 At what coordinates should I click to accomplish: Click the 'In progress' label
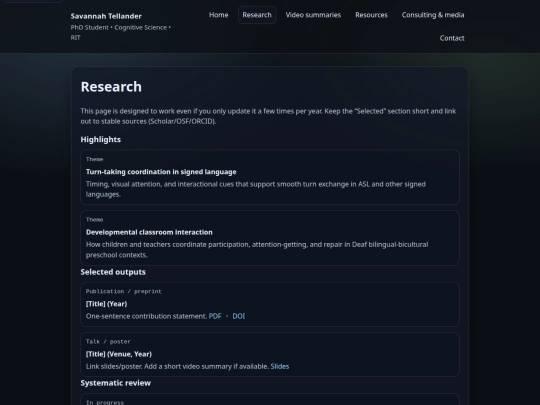coord(105,402)
